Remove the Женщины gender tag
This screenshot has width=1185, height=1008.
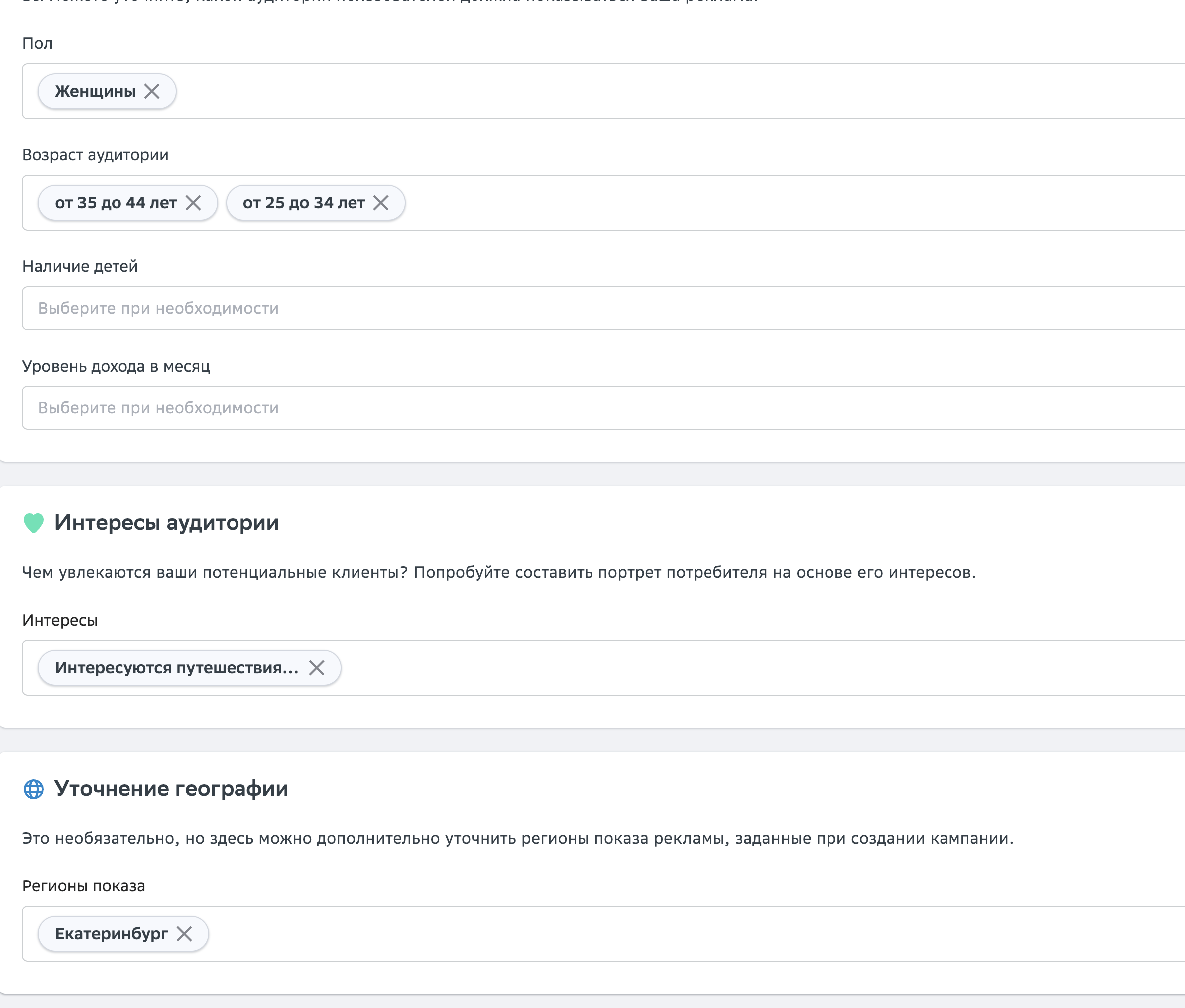point(152,92)
